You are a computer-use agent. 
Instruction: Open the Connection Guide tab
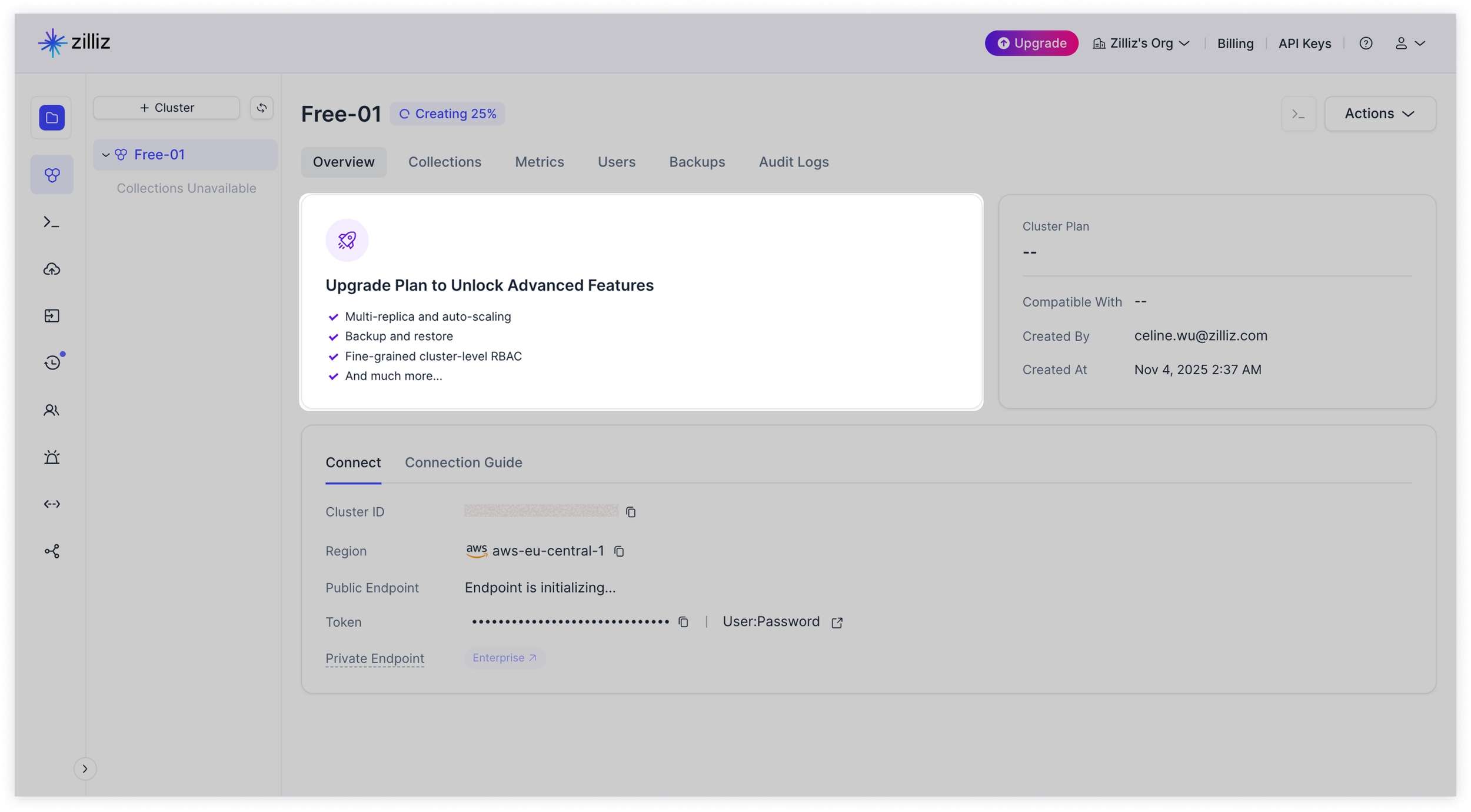(x=463, y=462)
